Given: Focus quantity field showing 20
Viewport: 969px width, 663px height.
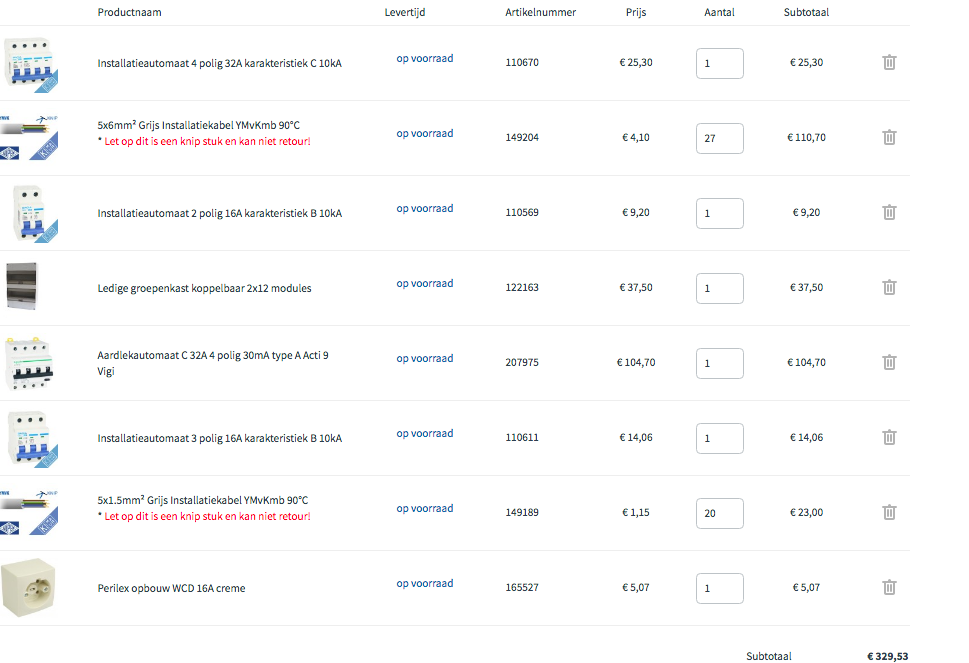Looking at the screenshot, I should pyautogui.click(x=719, y=513).
